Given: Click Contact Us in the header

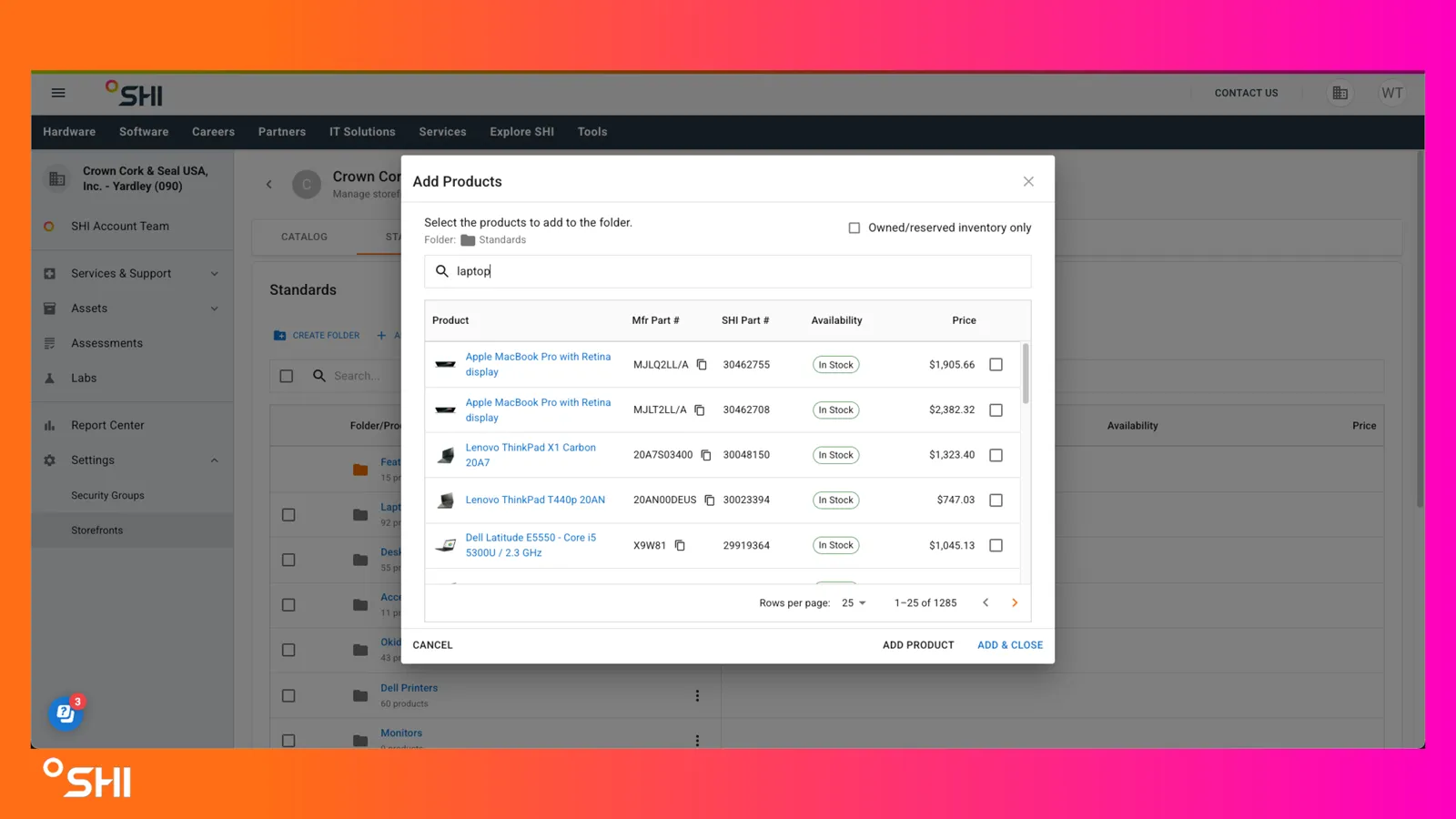Looking at the screenshot, I should pyautogui.click(x=1246, y=93).
